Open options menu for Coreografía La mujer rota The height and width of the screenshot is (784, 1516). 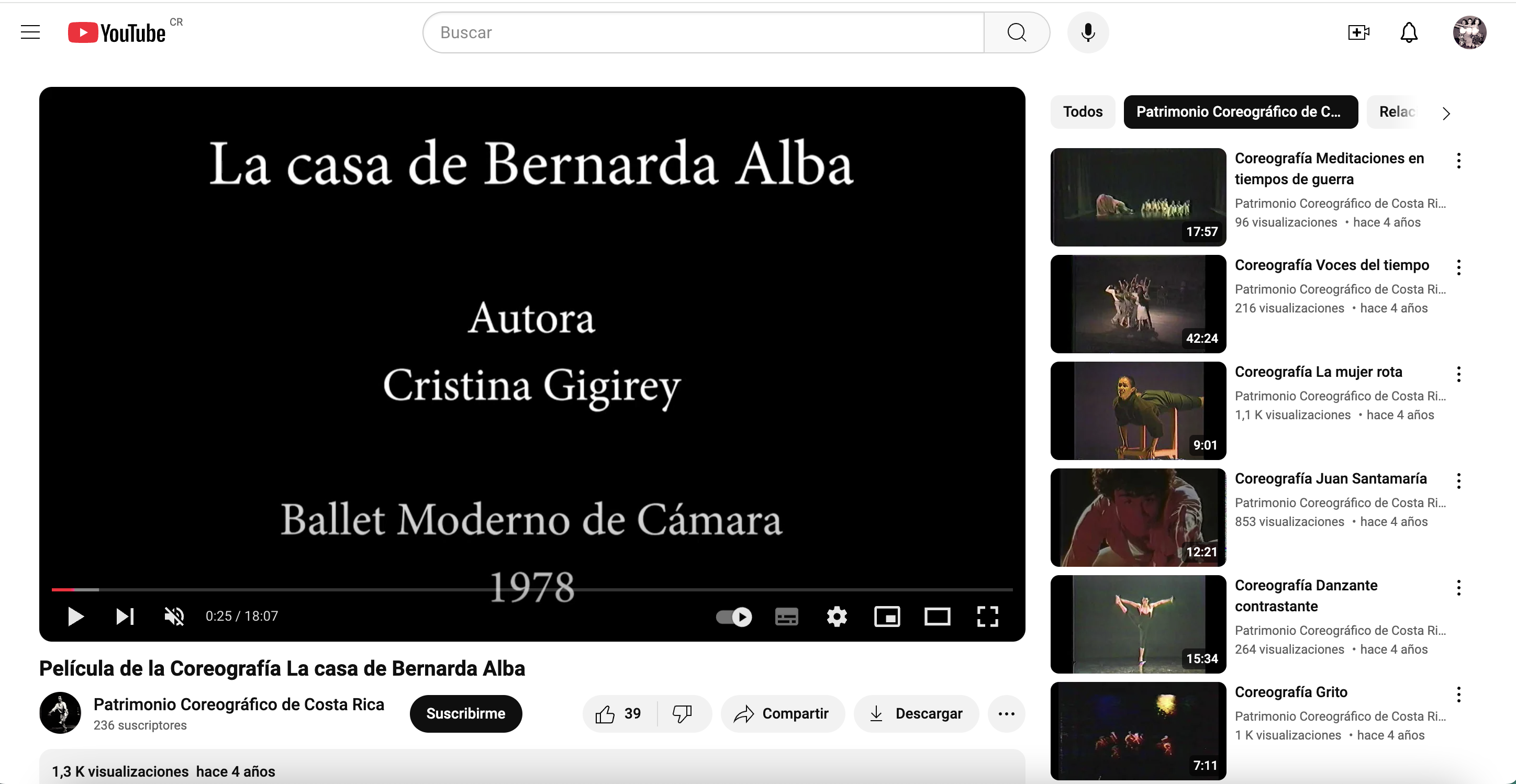pyautogui.click(x=1458, y=374)
